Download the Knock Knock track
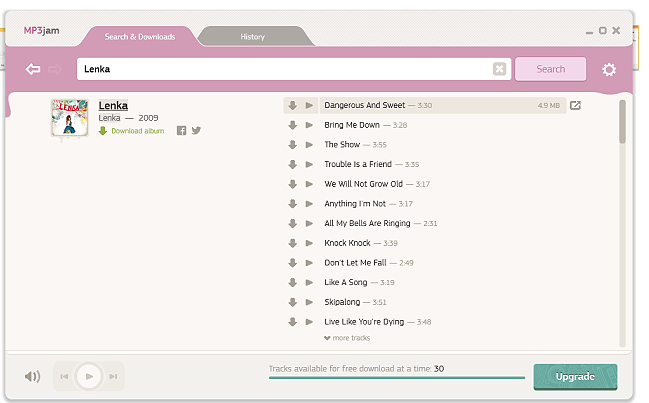Viewport: 649px width, 403px height. click(293, 243)
